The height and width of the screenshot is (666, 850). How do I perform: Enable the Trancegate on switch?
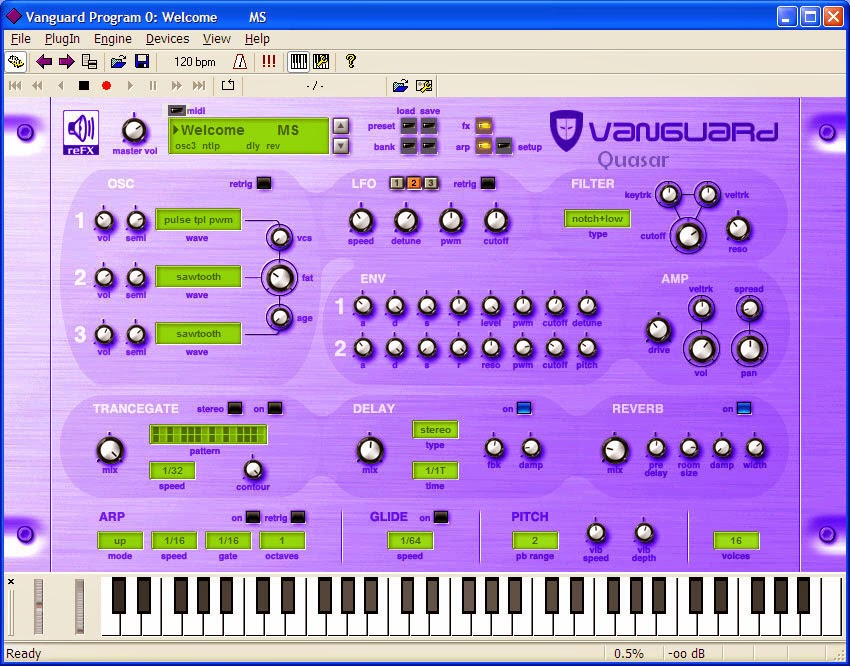[275, 409]
